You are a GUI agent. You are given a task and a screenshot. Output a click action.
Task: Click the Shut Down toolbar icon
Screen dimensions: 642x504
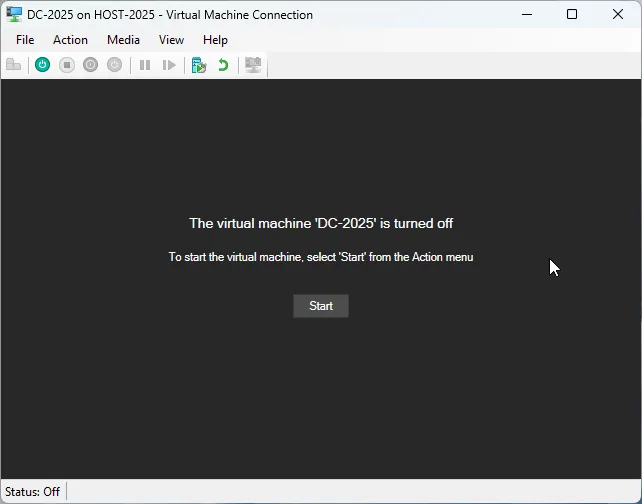pos(90,65)
